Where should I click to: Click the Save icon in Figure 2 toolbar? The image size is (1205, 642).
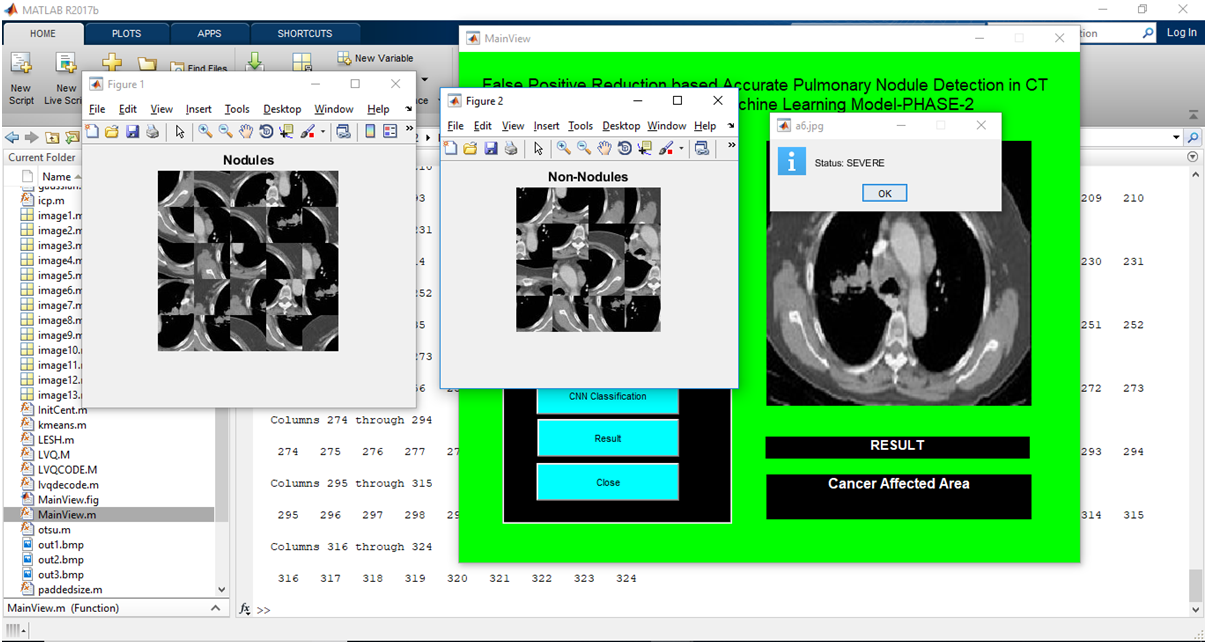pyautogui.click(x=491, y=148)
